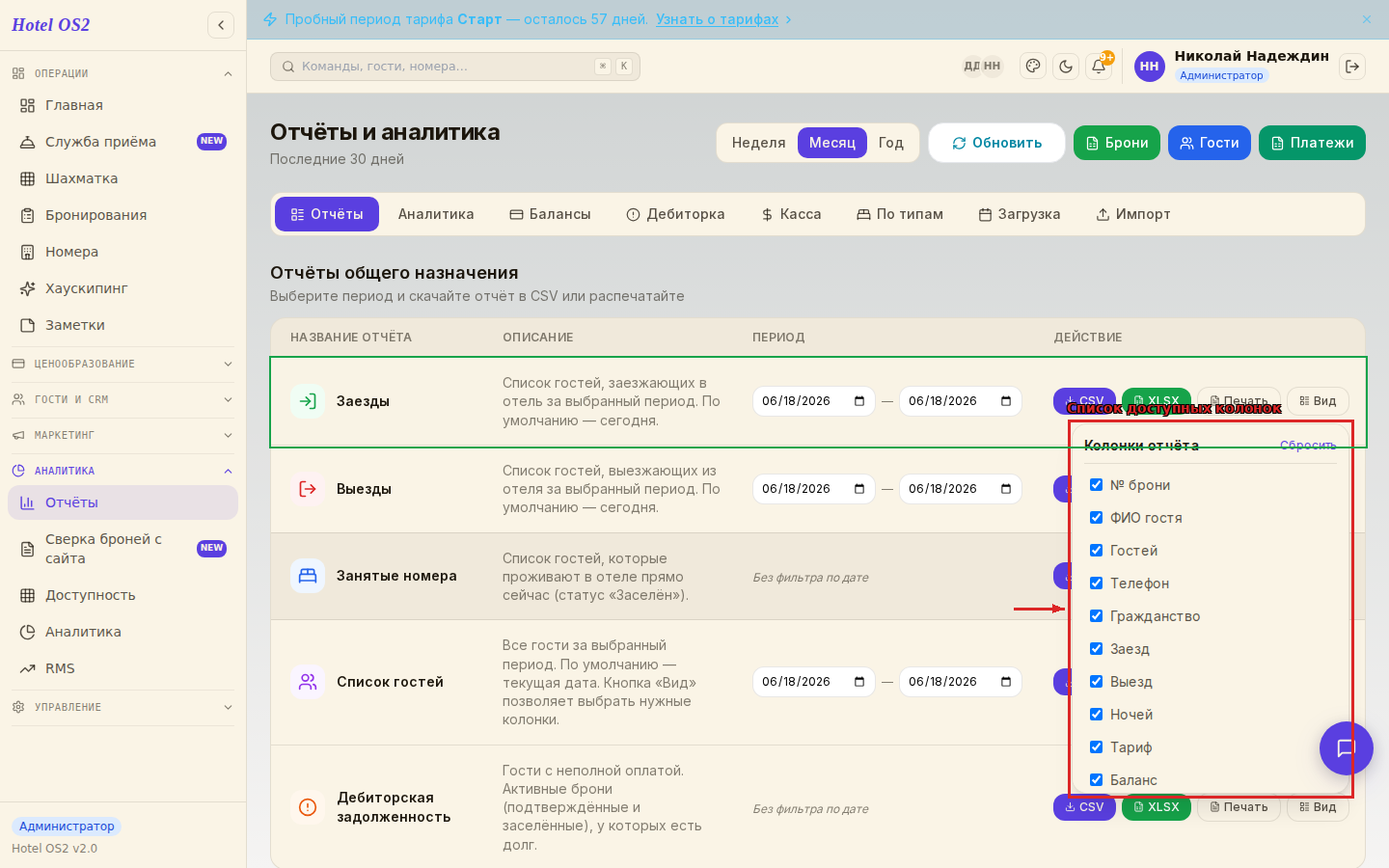The width and height of the screenshot is (1389, 868).
Task: Click Сбросить in the columns panel
Action: 1308,446
